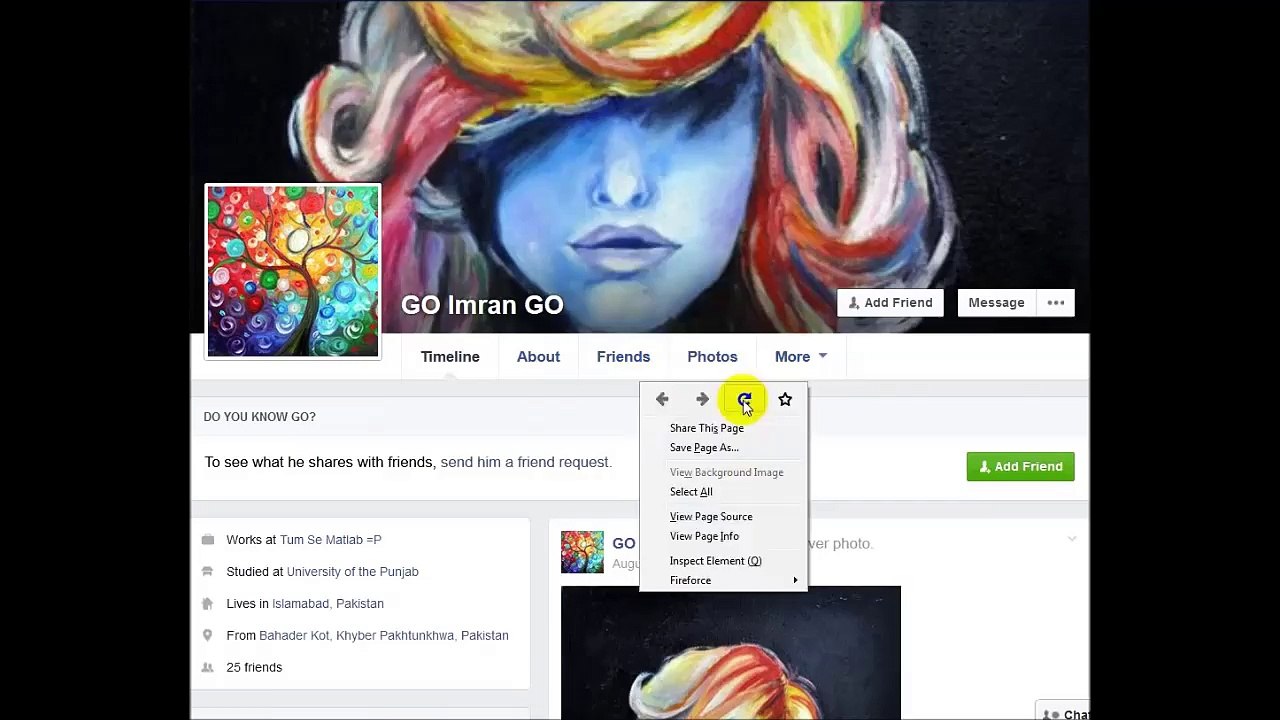
Task: Choose Save Page As from context menu
Action: point(704,448)
